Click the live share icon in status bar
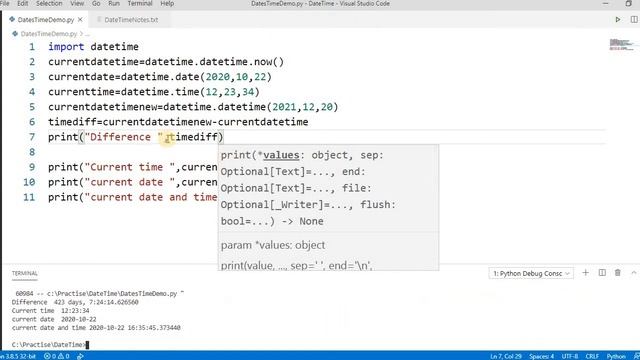 point(80,356)
